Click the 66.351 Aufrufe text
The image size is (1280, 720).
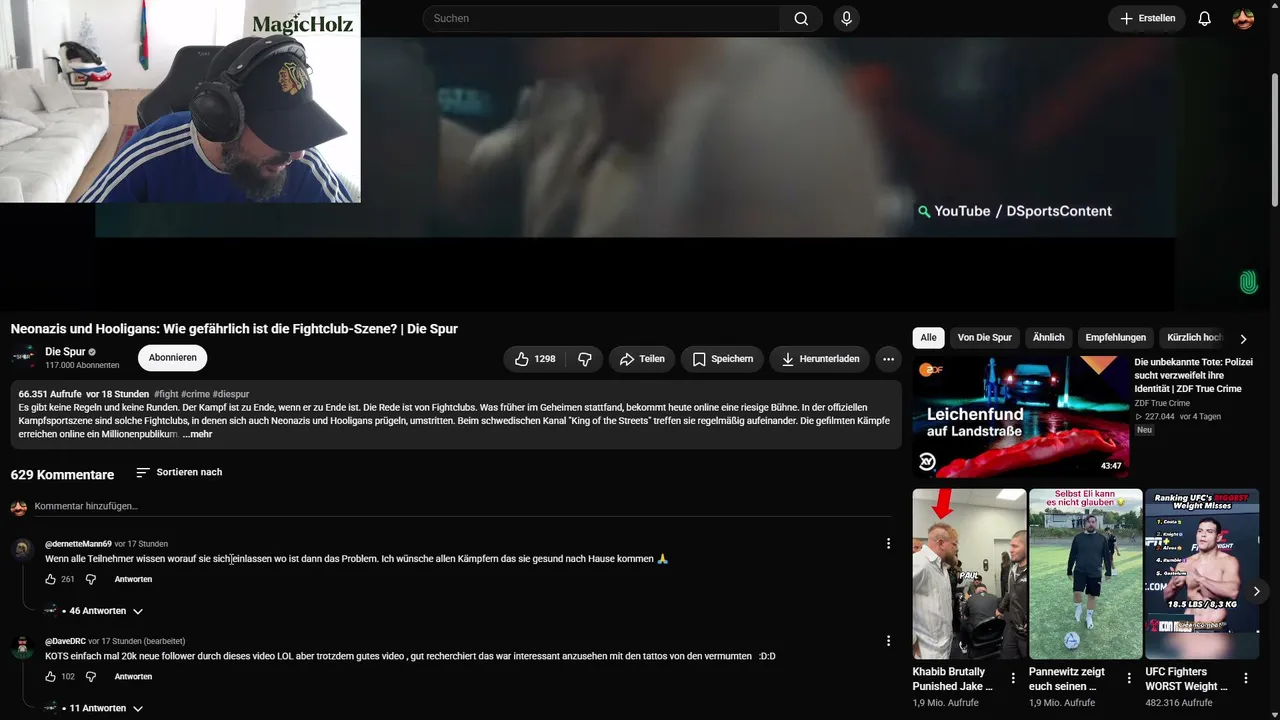50,394
